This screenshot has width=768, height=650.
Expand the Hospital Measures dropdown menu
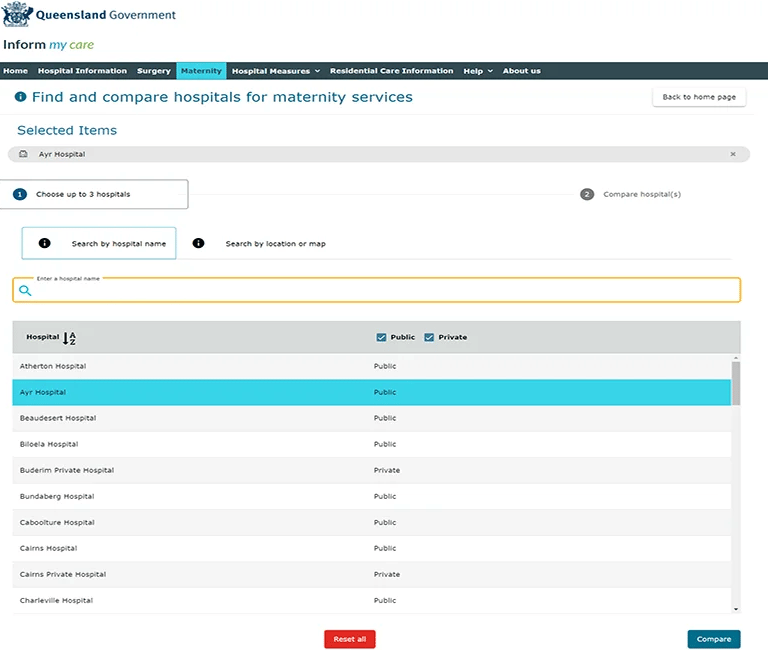click(x=276, y=71)
